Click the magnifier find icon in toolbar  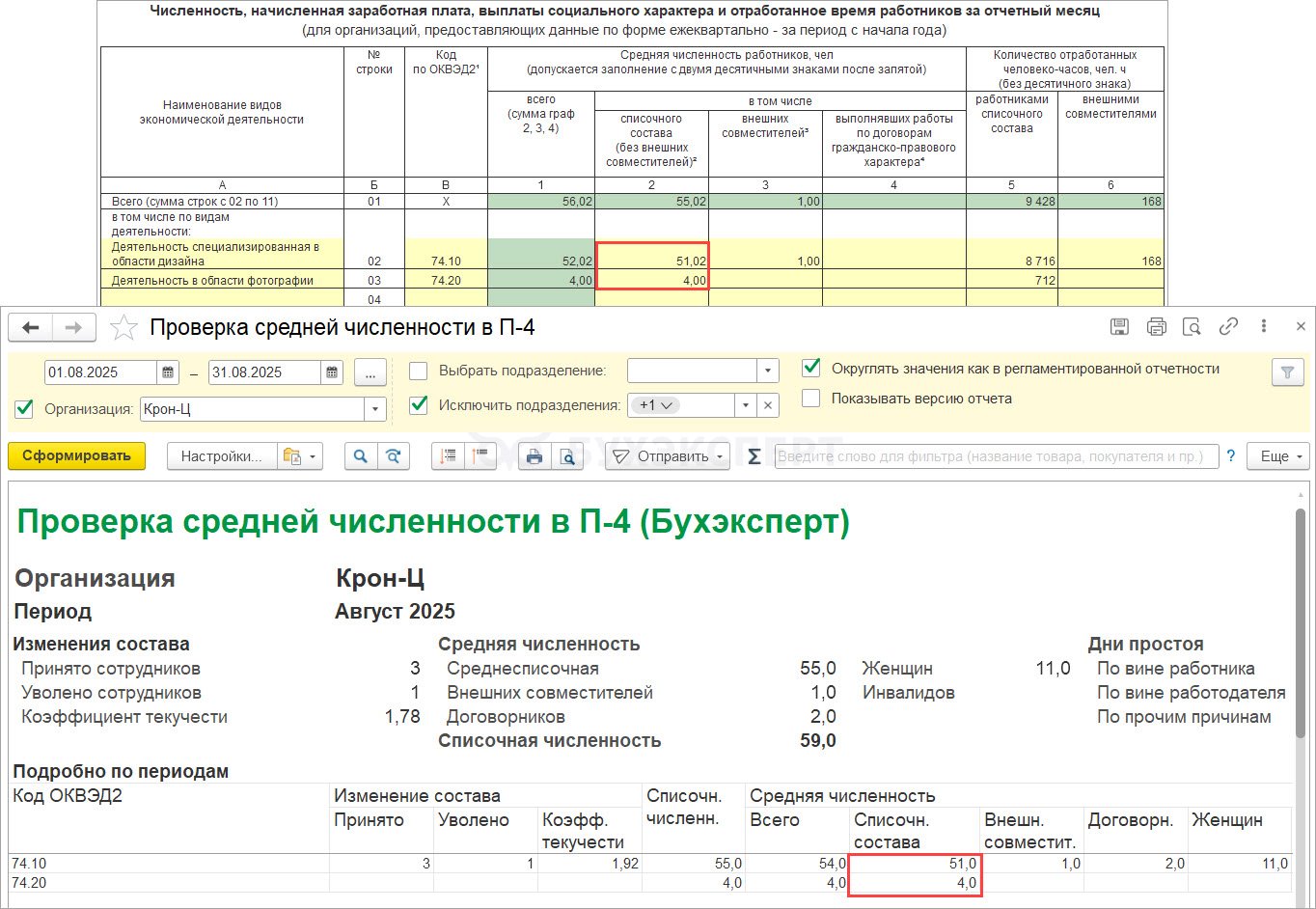point(361,456)
